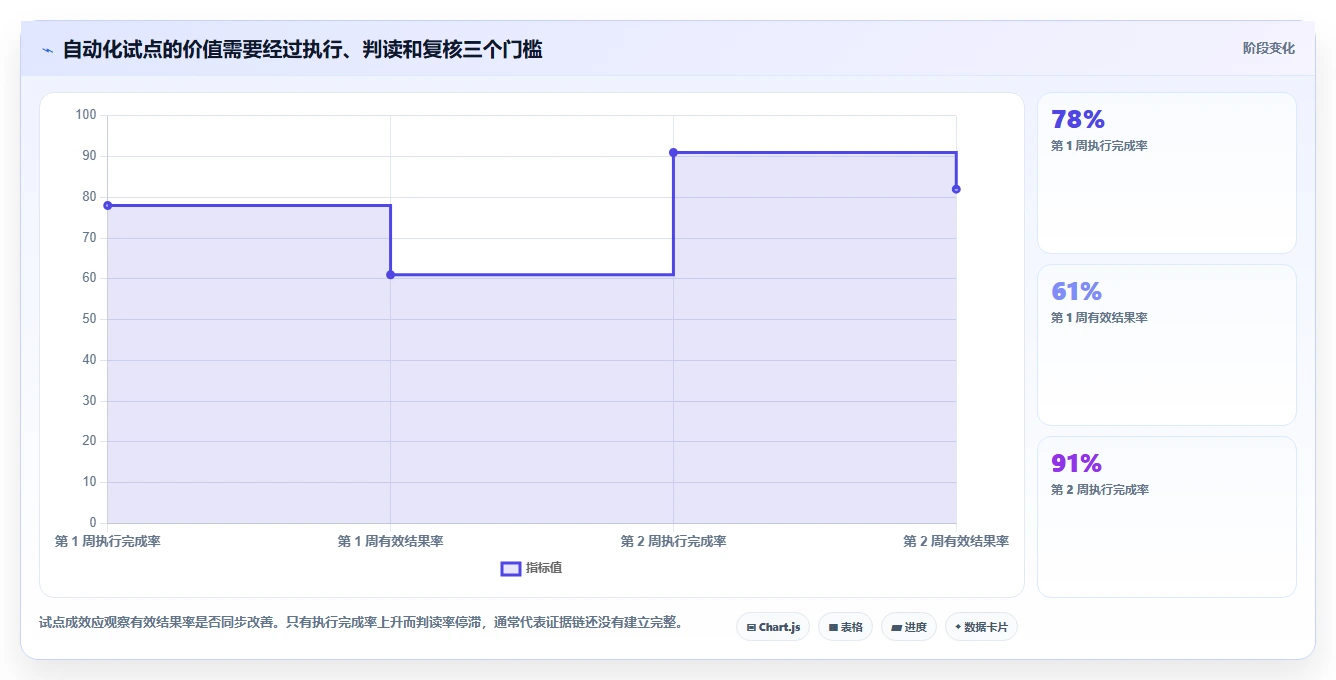This screenshot has height=680, width=1336.
Task: Click the Chart.js chip
Action: (773, 627)
